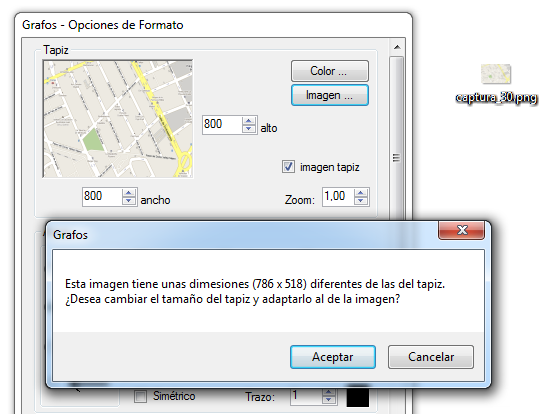Viewport: 550px width, 414px height.
Task: Uncheck the imagen tapiz checkbox
Action: (x=288, y=167)
